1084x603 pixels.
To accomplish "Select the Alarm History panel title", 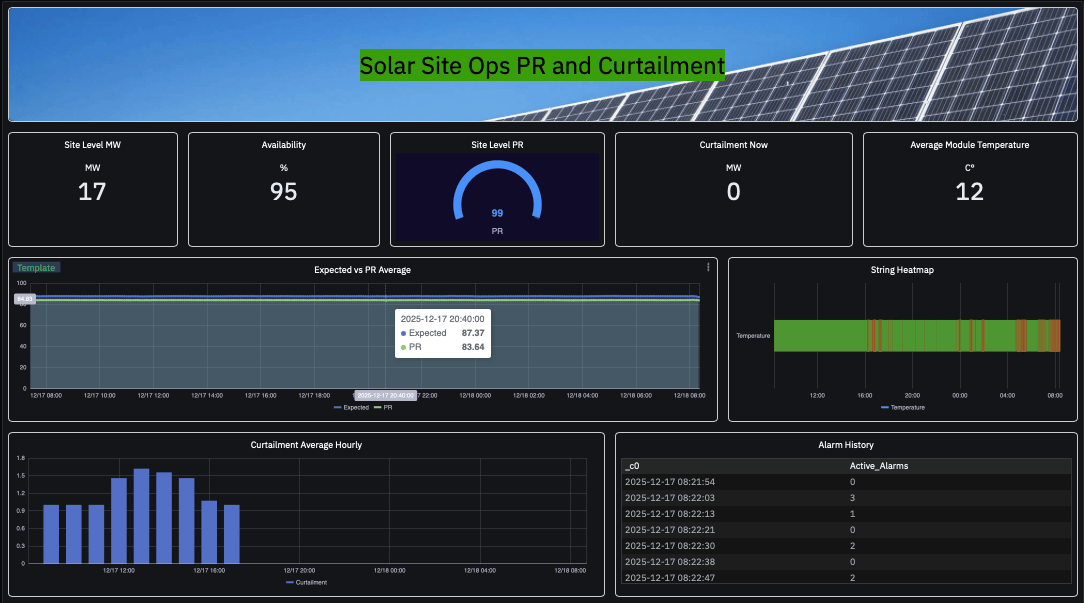I will point(846,445).
